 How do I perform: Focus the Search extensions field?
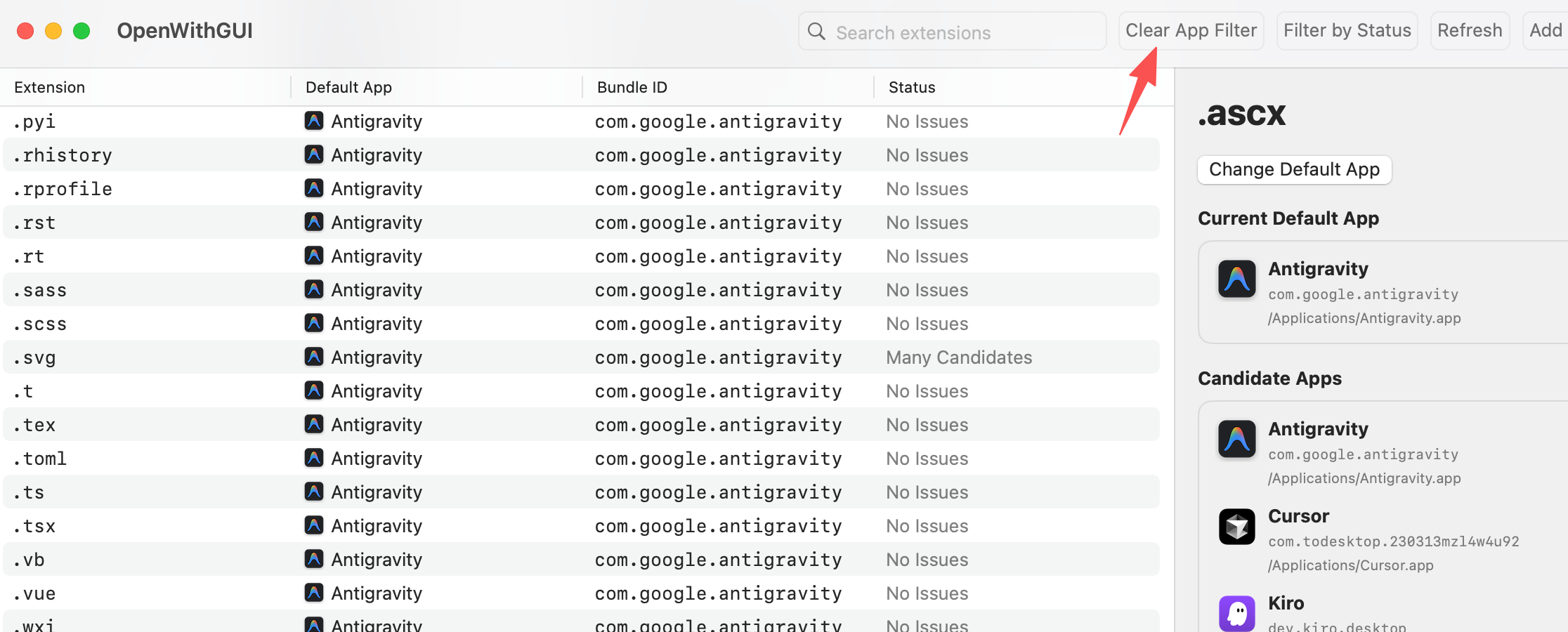pyautogui.click(x=952, y=32)
